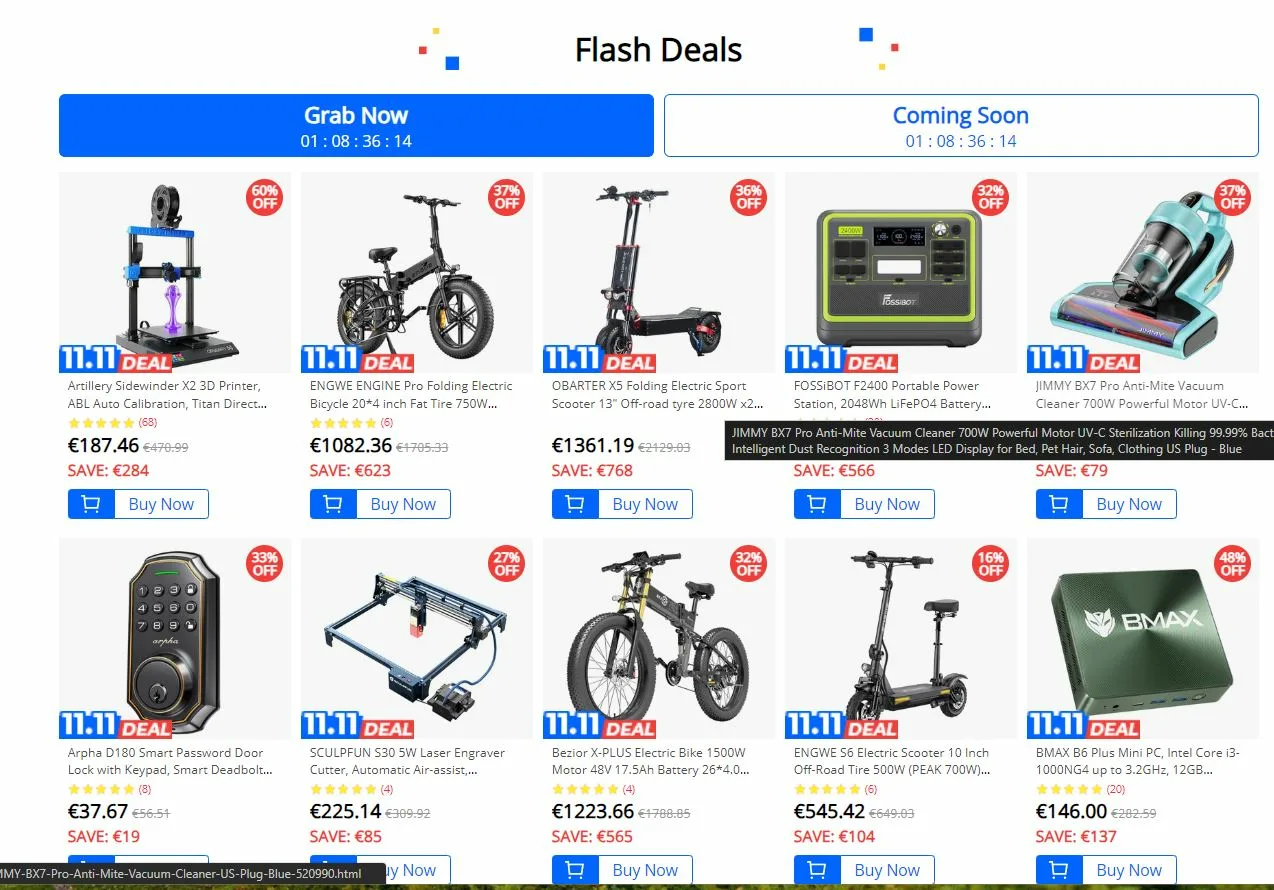Open the SCULPFUN S30 laser engraver image
This screenshot has width=1274, height=890.
pyautogui.click(x=417, y=638)
